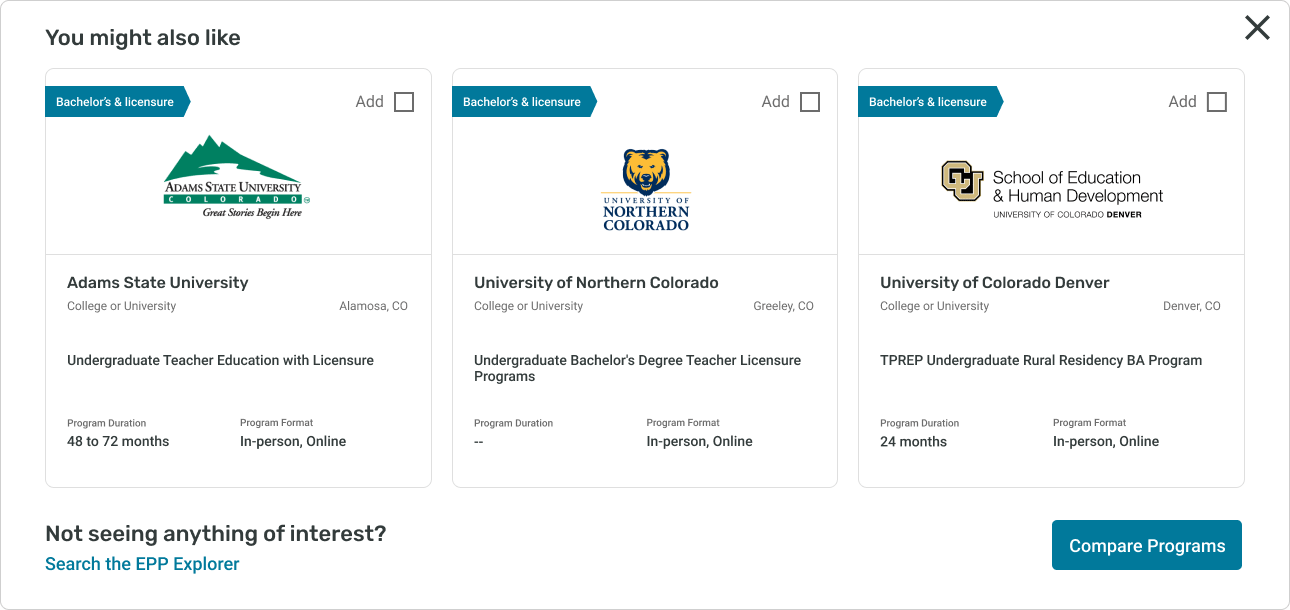Viewport: 1290px width, 610px height.
Task: Open the Search the EPP Explorer link
Action: click(x=142, y=564)
